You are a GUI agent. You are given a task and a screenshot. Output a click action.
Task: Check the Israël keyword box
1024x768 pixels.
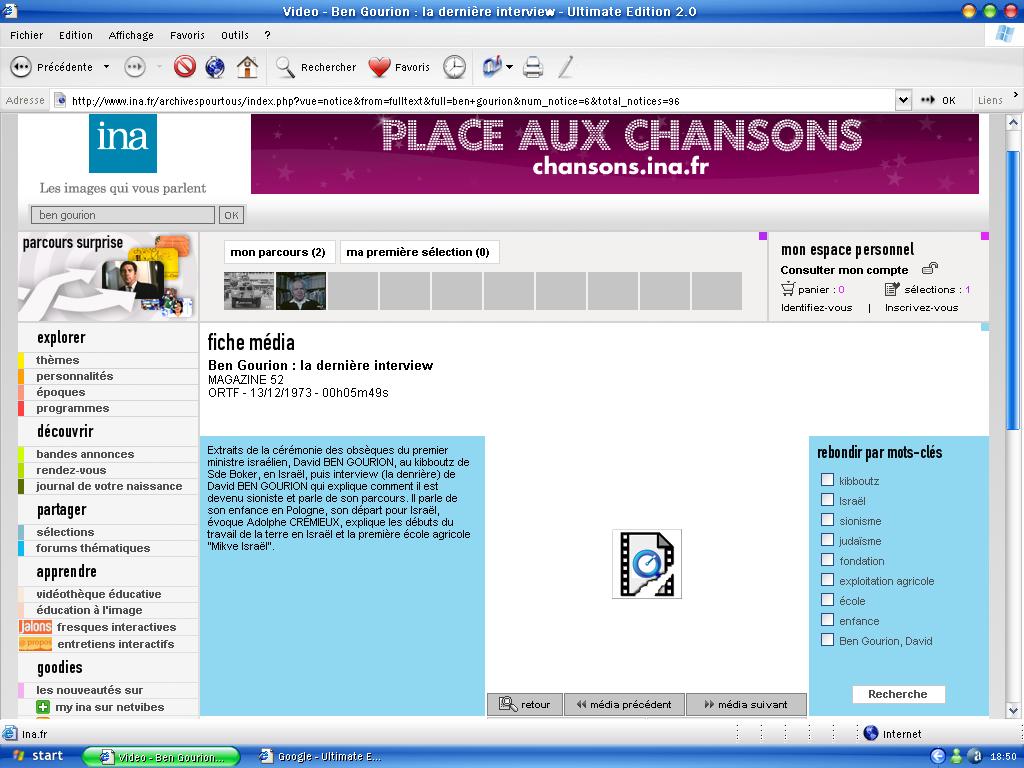coord(827,500)
